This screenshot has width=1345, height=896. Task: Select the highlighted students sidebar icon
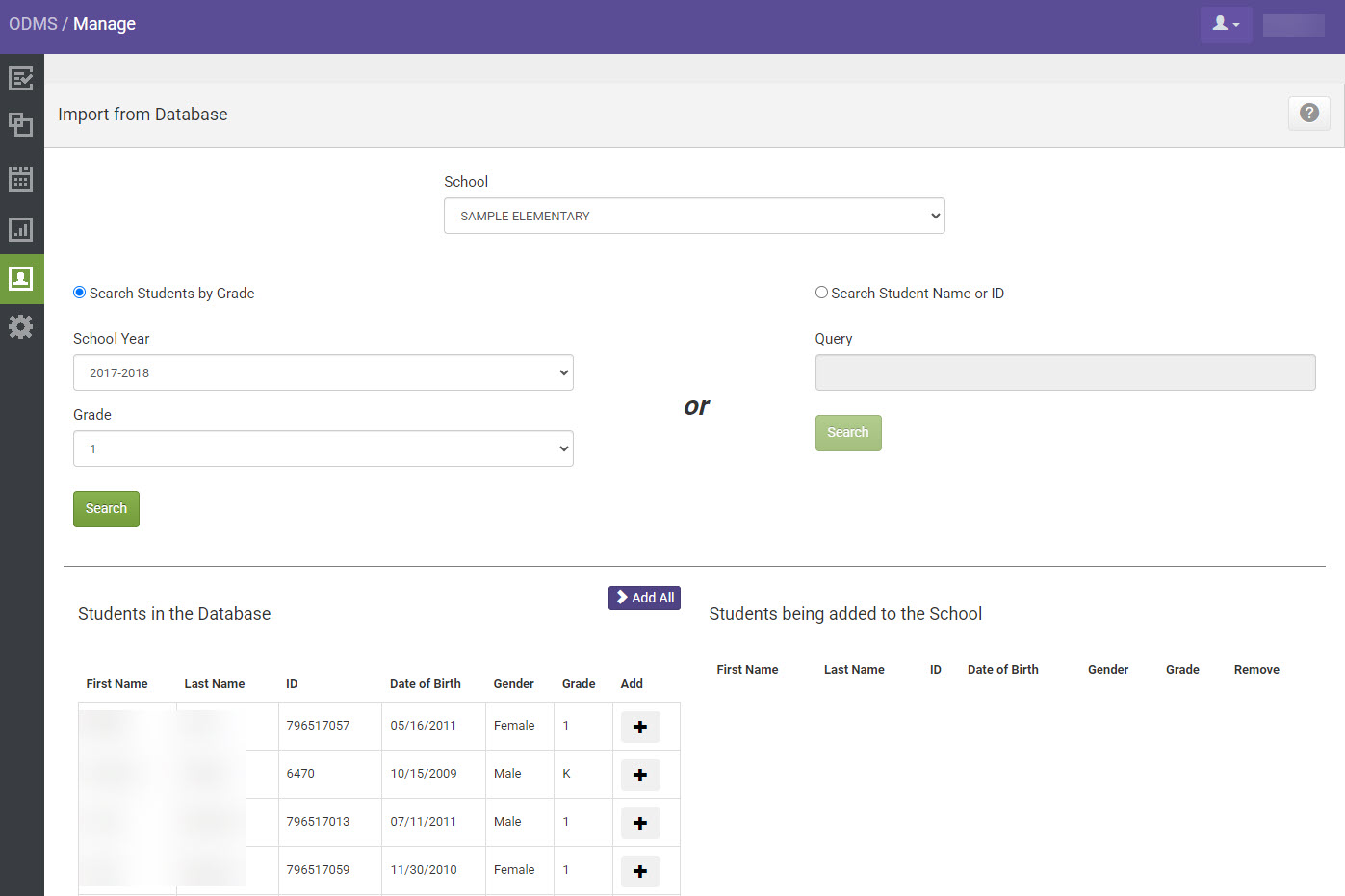21,279
